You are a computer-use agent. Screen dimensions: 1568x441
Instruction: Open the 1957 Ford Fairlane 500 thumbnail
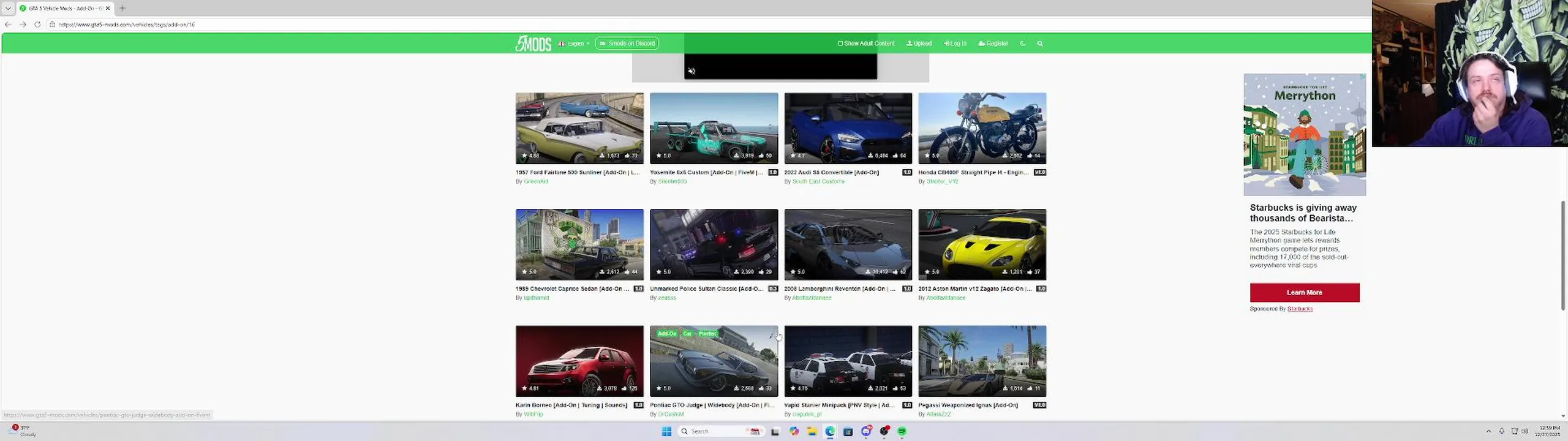click(x=579, y=128)
